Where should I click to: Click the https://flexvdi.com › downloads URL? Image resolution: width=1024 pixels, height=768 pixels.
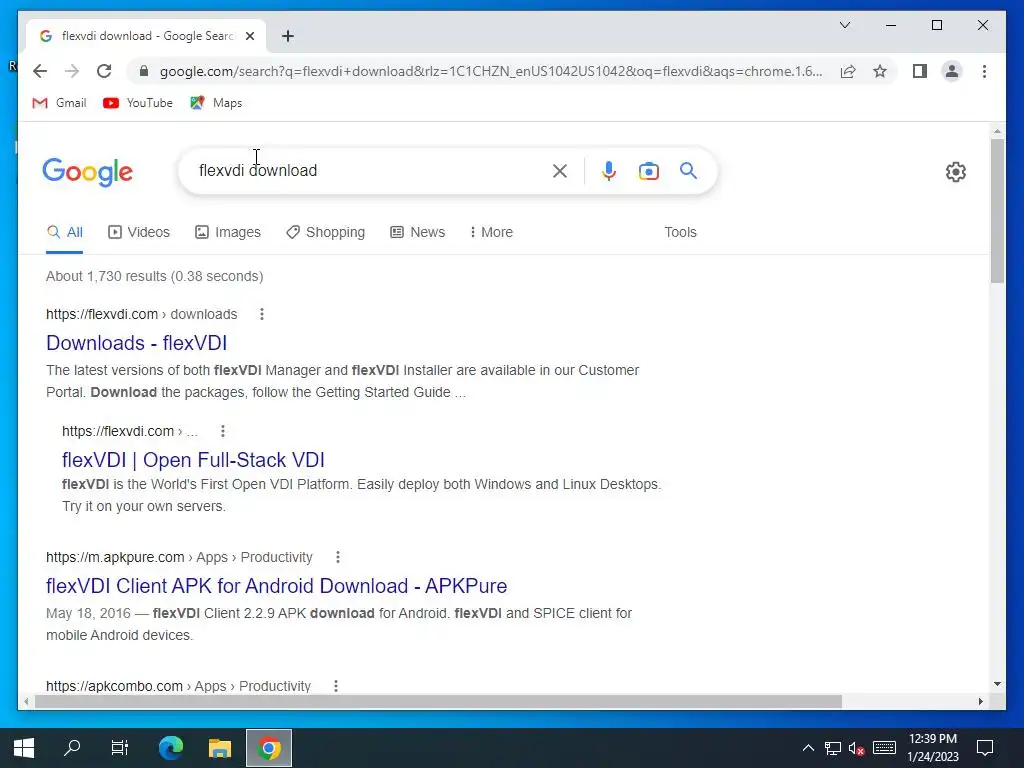pos(142,314)
